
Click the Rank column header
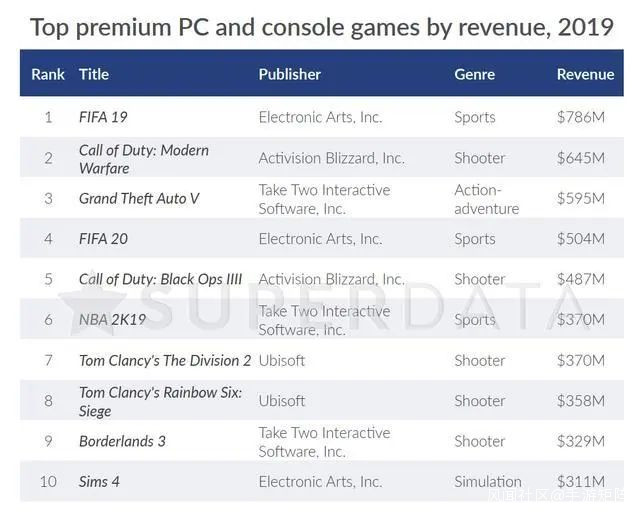coord(48,74)
